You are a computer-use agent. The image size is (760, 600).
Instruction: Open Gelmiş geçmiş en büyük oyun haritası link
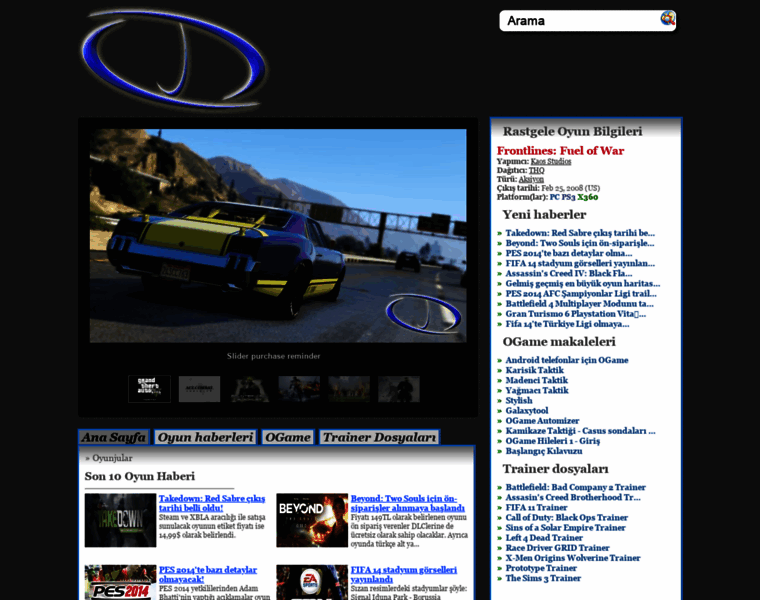click(583, 284)
